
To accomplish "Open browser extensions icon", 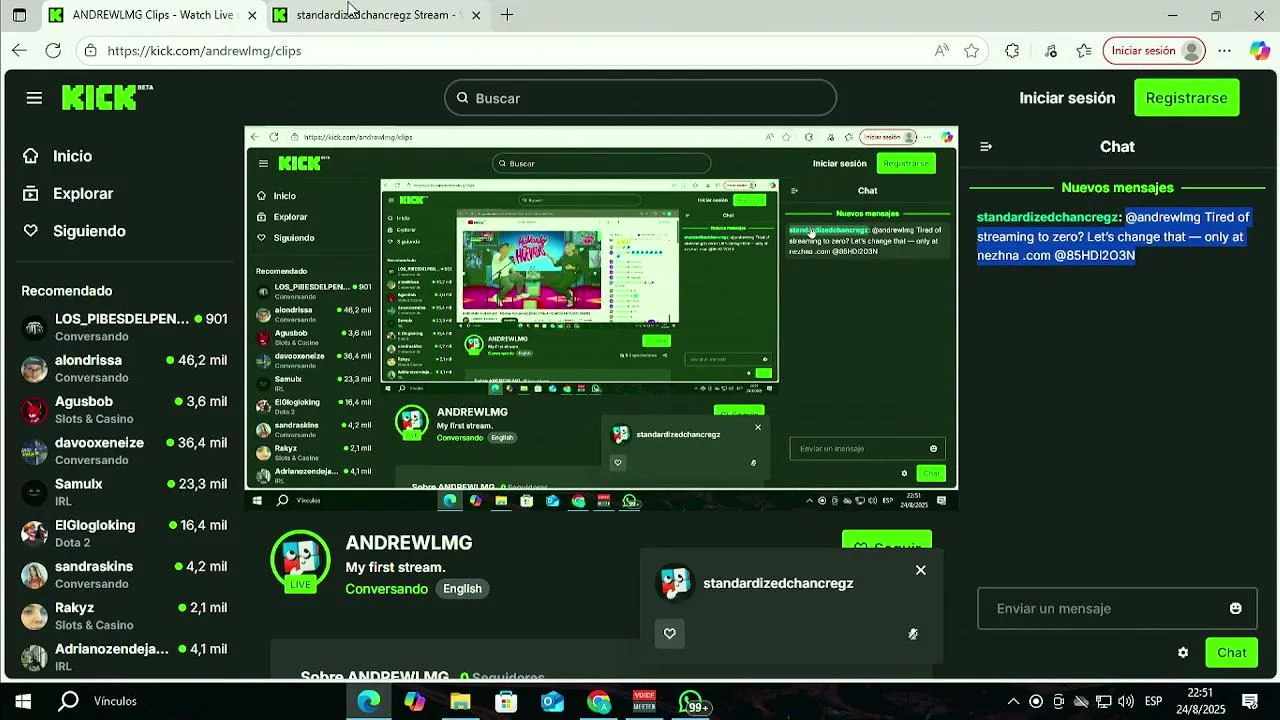I will click(1012, 50).
